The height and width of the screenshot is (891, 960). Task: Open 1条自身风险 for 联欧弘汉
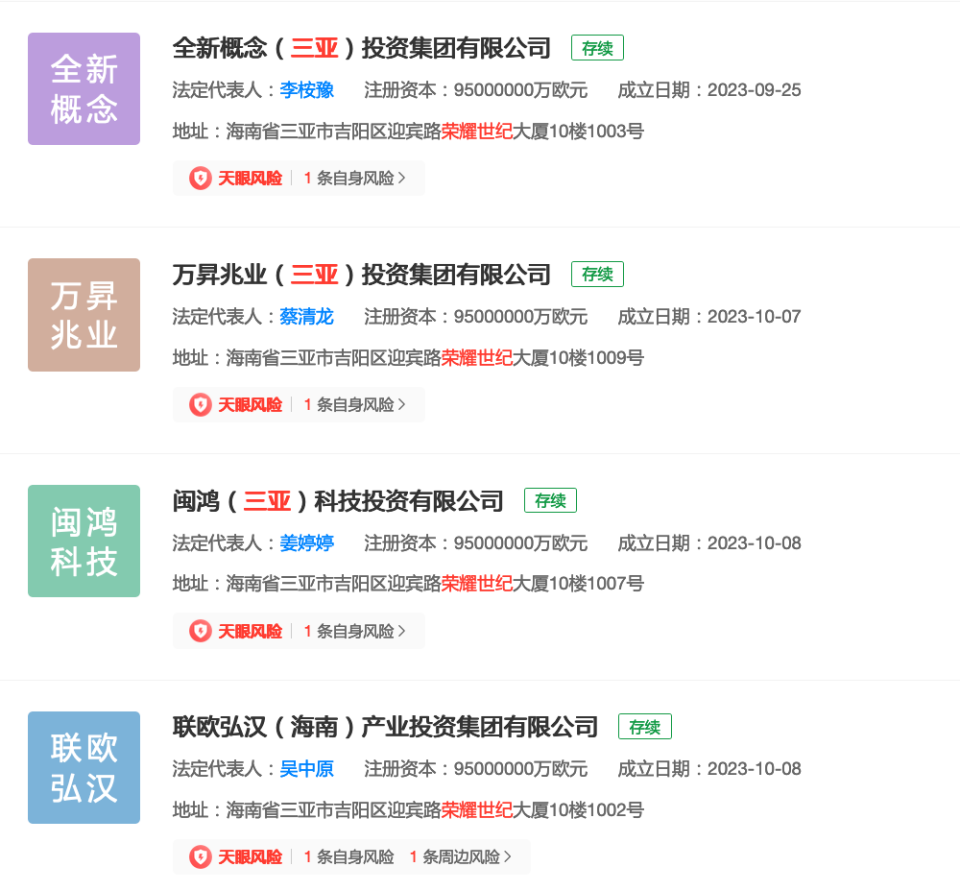349,857
